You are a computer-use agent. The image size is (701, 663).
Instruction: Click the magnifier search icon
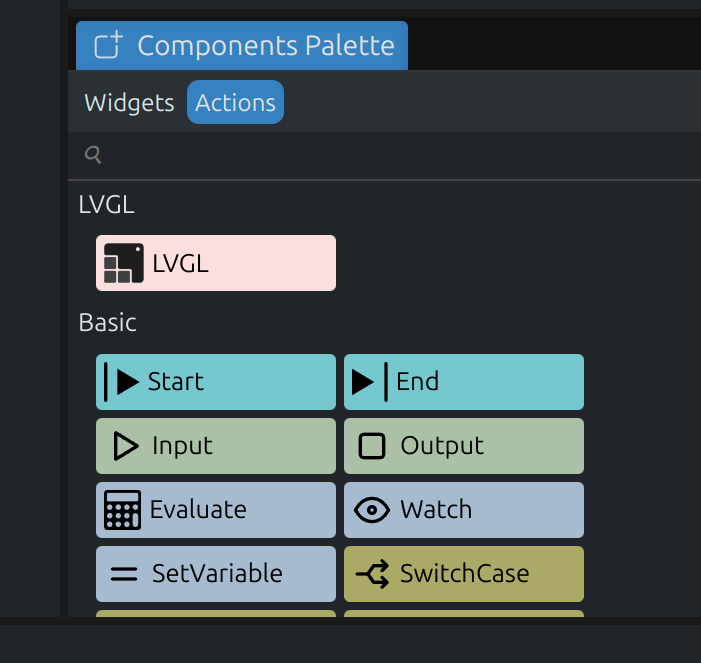point(93,154)
